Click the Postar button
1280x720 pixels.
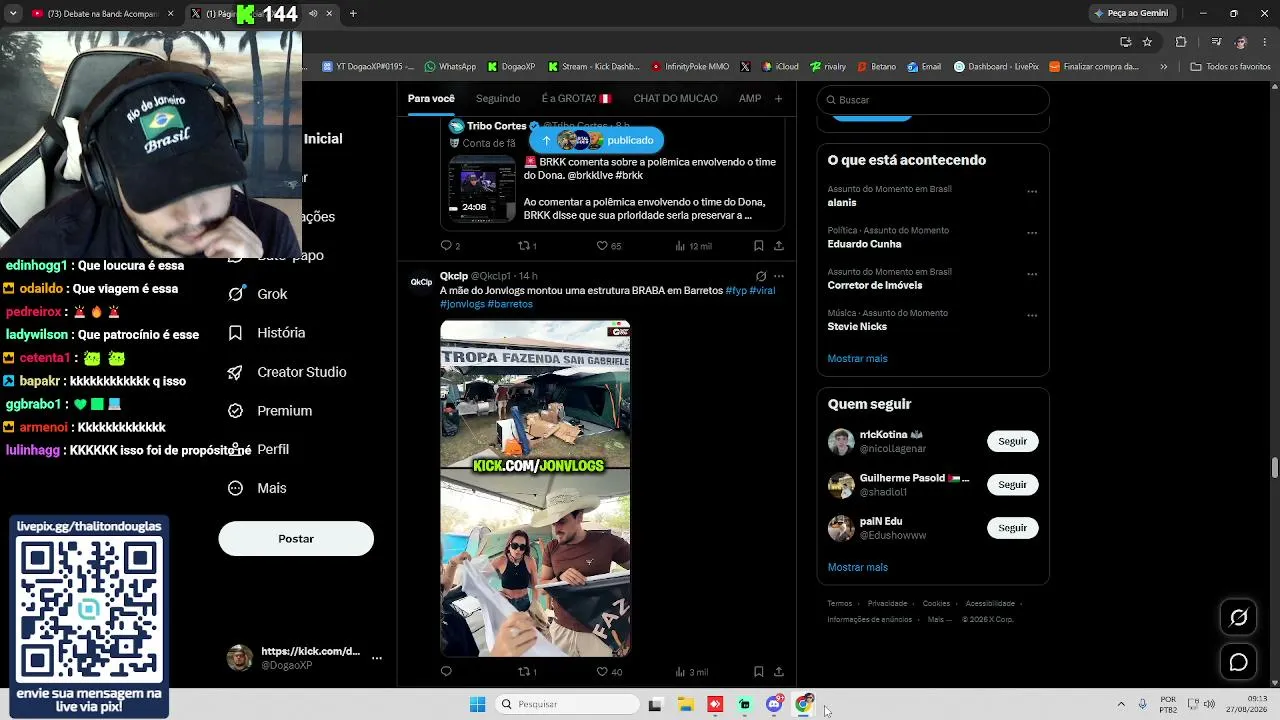[x=296, y=539]
